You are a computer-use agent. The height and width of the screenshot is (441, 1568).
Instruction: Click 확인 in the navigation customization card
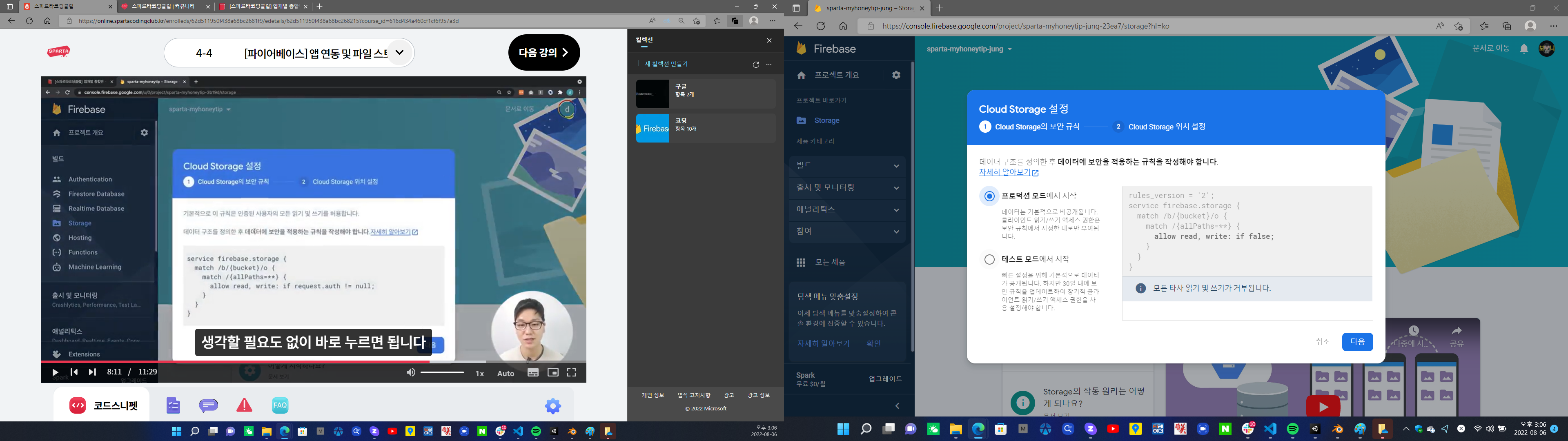(x=873, y=343)
